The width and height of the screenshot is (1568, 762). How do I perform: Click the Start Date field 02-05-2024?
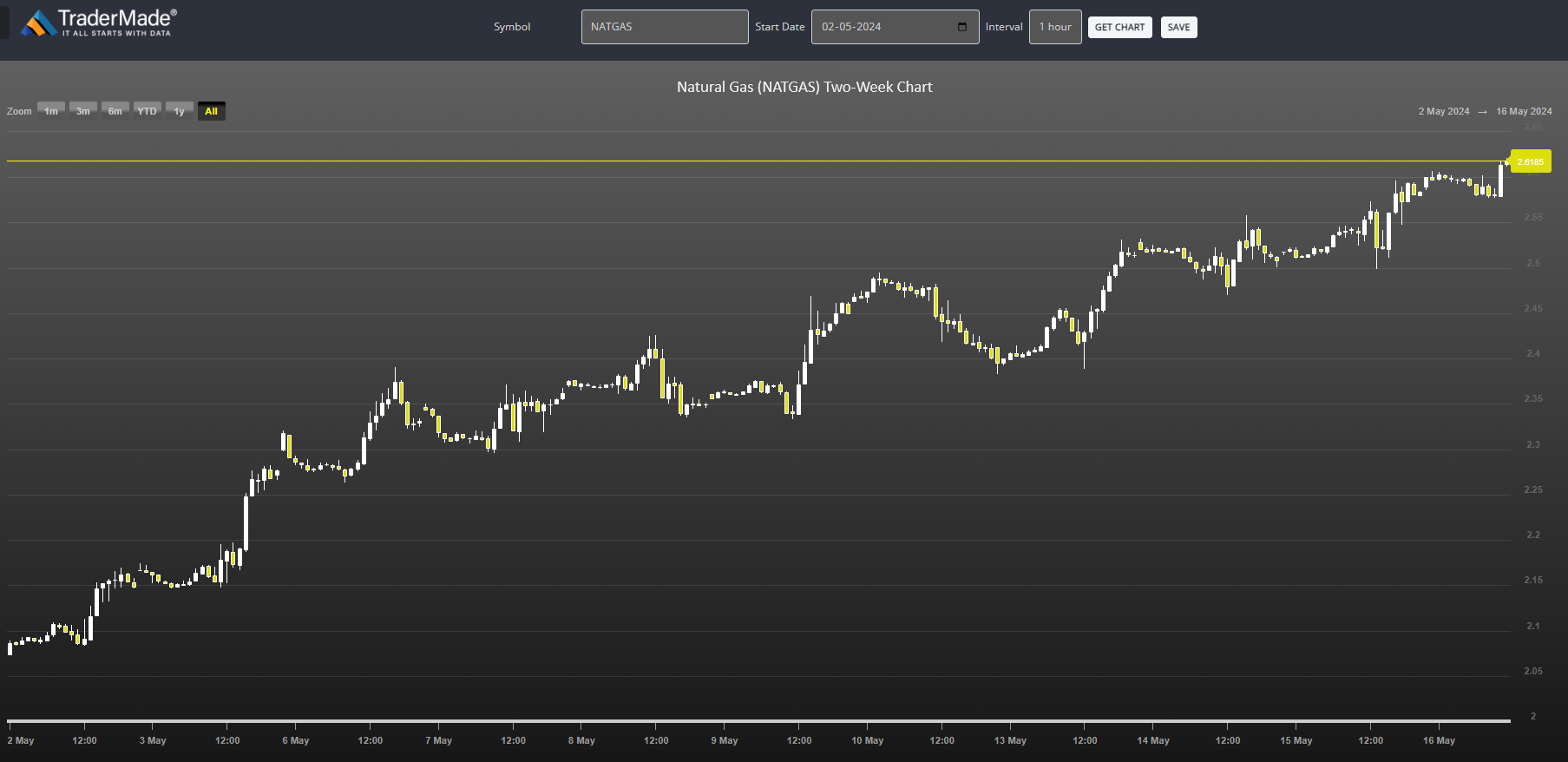tap(895, 27)
